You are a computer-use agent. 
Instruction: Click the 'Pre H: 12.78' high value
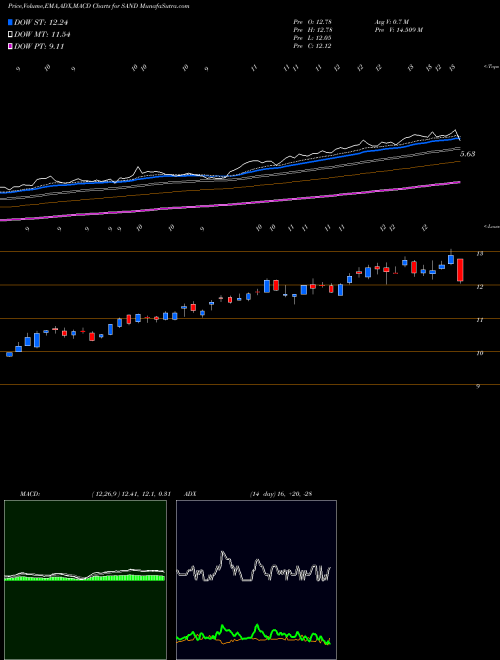[x=312, y=30]
